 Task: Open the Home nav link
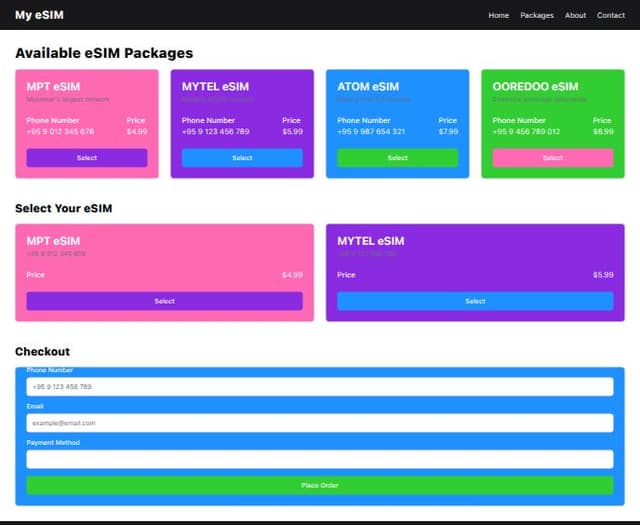498,15
